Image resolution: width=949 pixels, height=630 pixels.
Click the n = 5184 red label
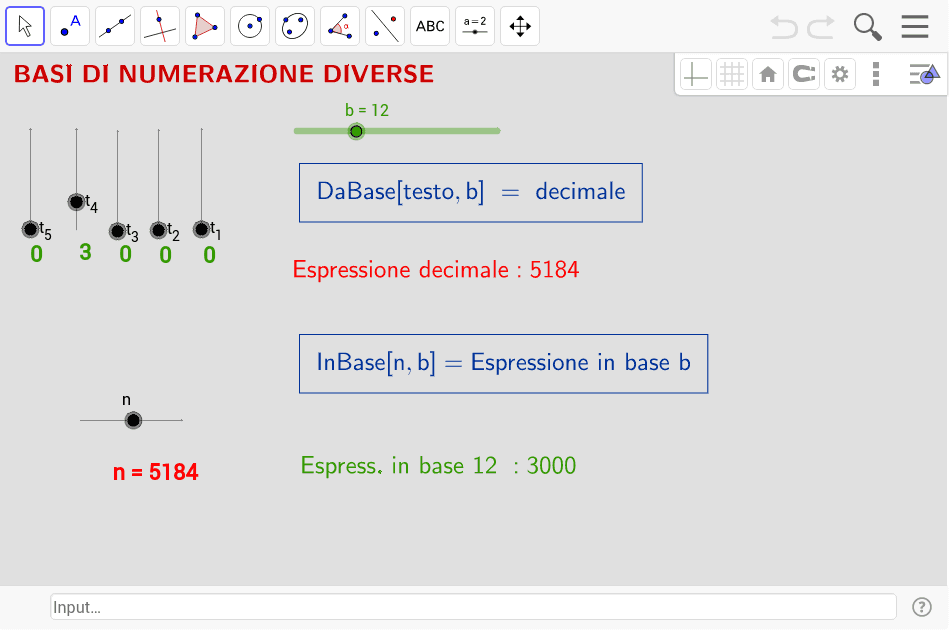click(x=156, y=472)
